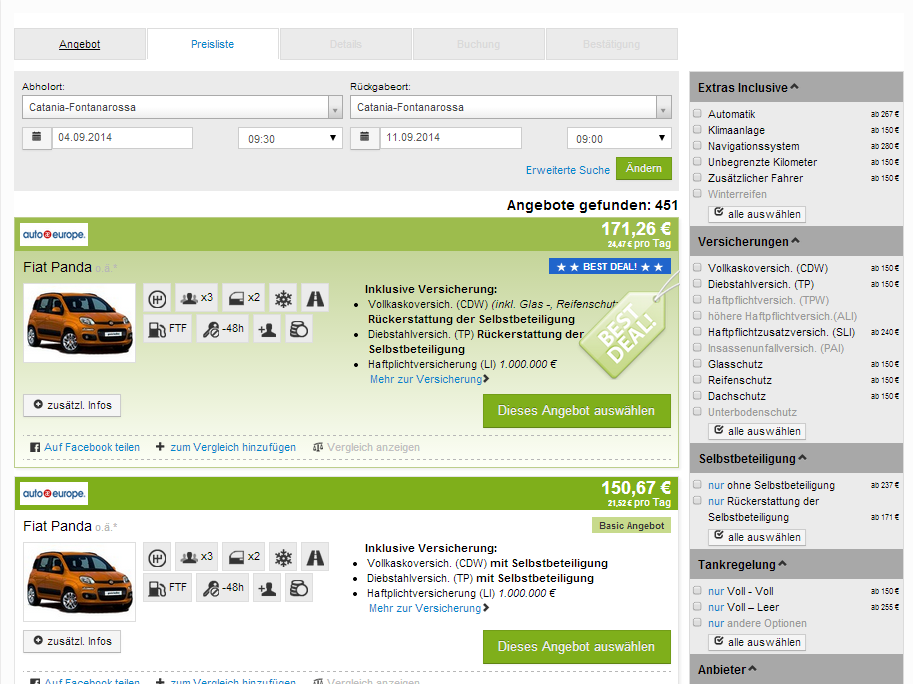Click the snowflake icon in the 150,67 € offer
Viewport: 913px width, 684px height.
(283, 558)
